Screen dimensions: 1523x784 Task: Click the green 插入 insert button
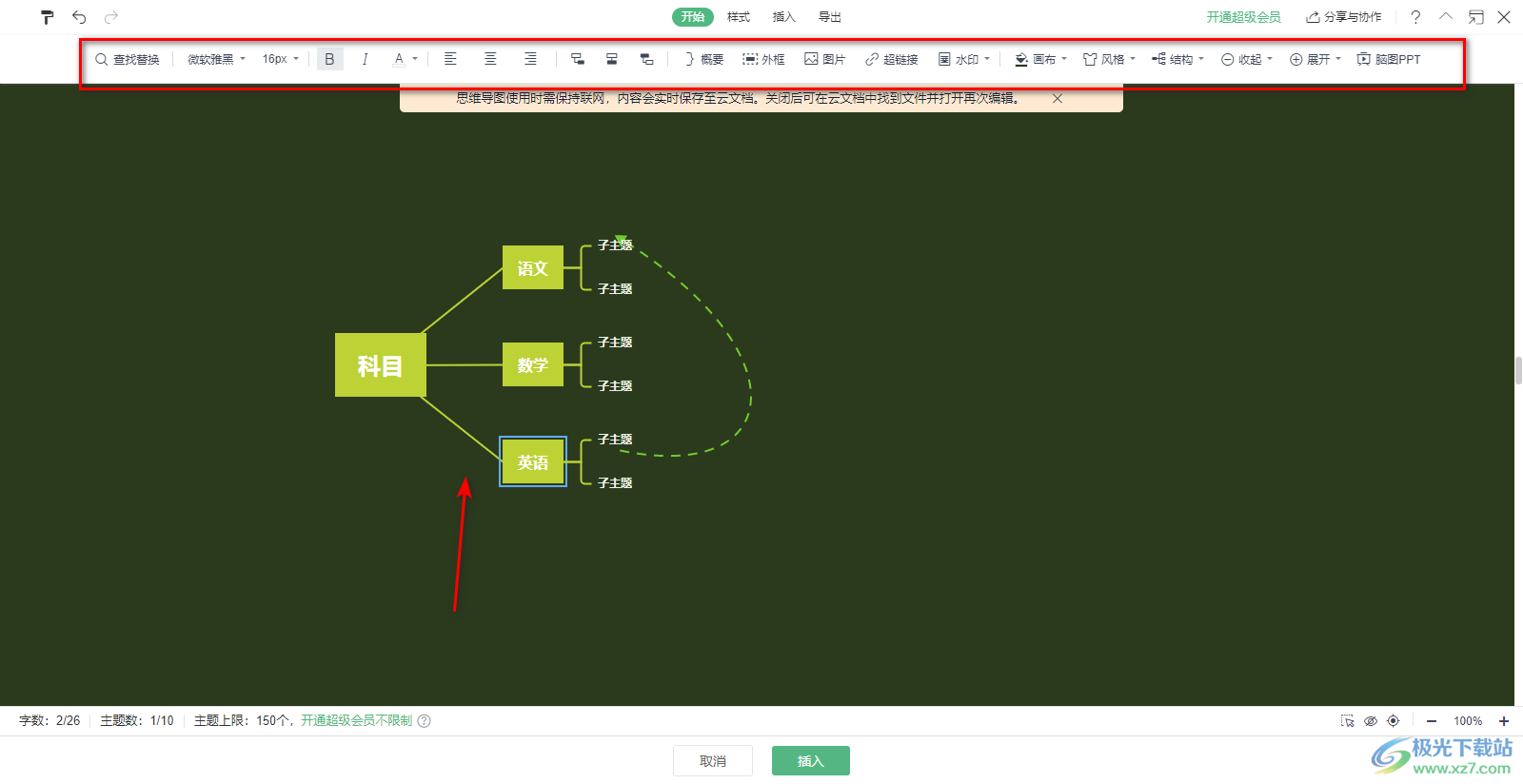811,760
